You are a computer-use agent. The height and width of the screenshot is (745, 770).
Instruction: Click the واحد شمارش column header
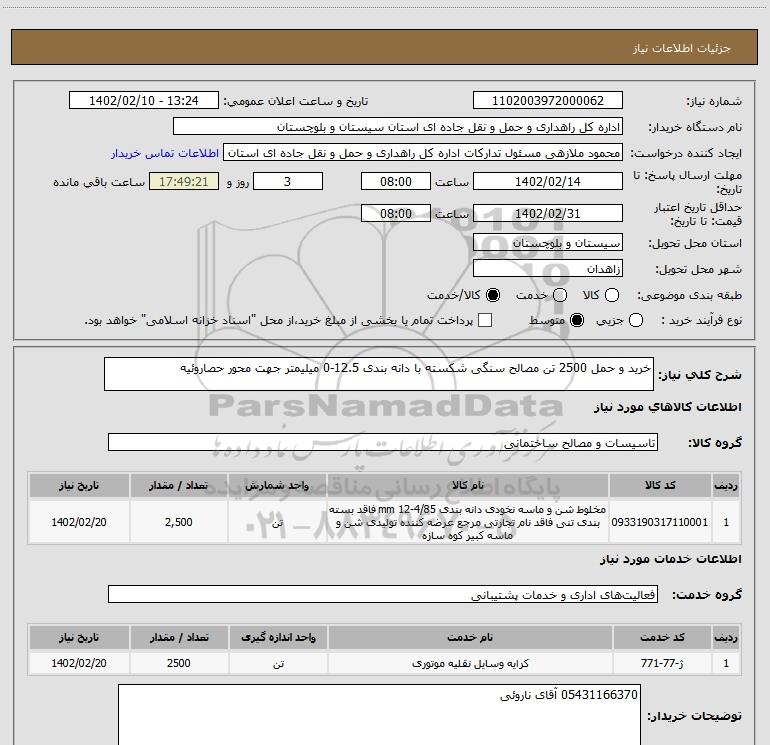click(277, 485)
